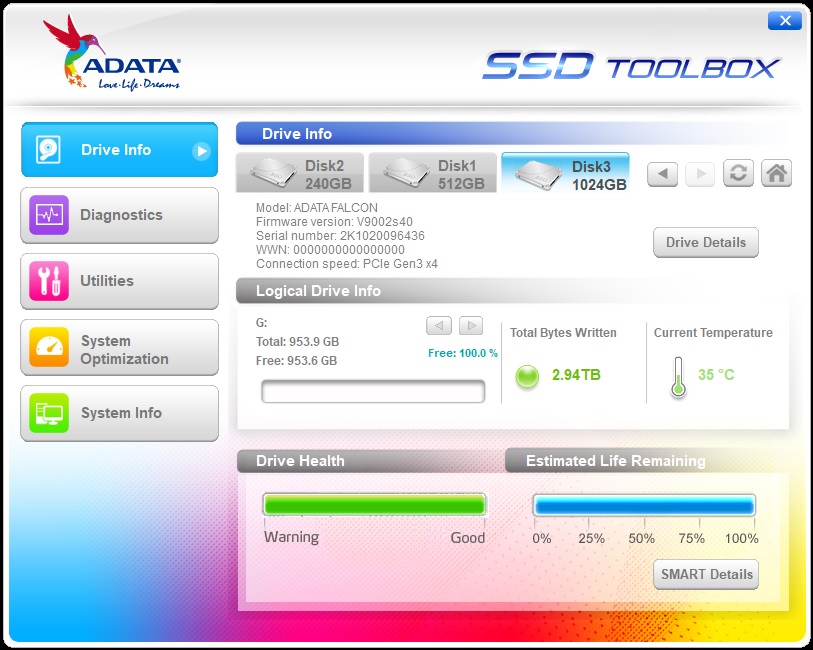
Task: Select the Disk1 512GB tab
Action: click(432, 173)
